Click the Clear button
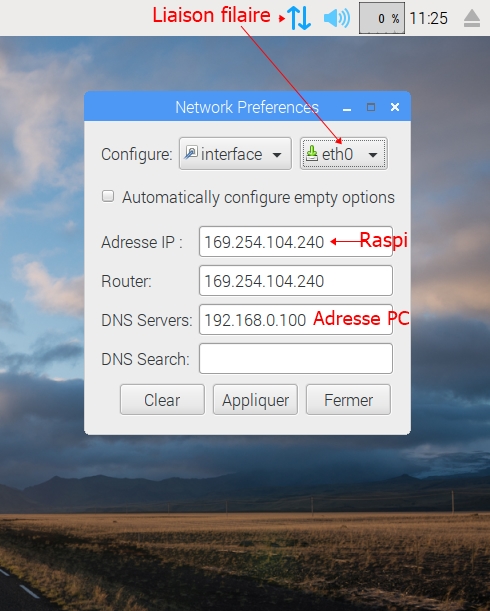This screenshot has height=611, width=490. click(x=162, y=400)
